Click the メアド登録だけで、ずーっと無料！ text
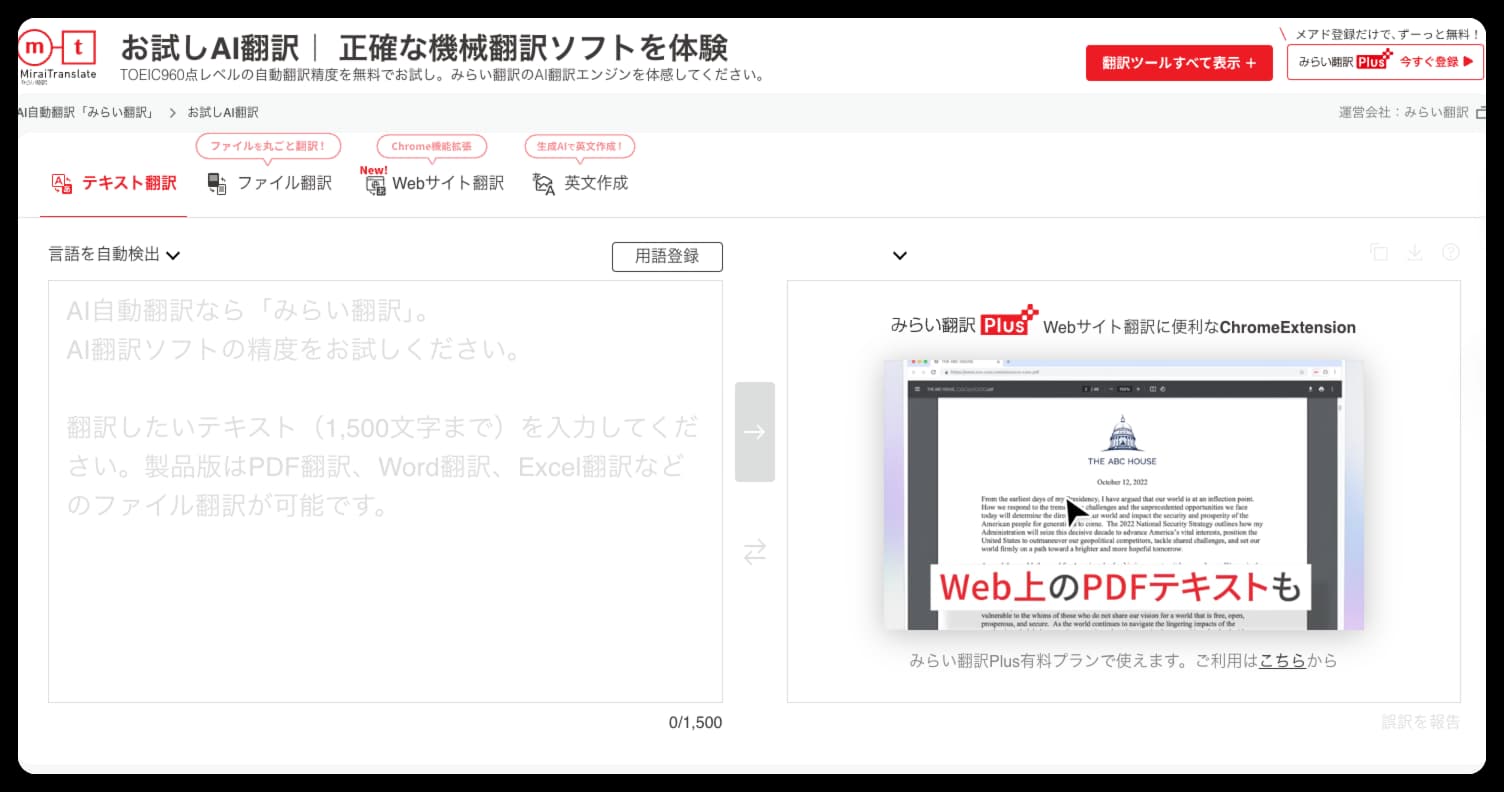 (1387, 33)
